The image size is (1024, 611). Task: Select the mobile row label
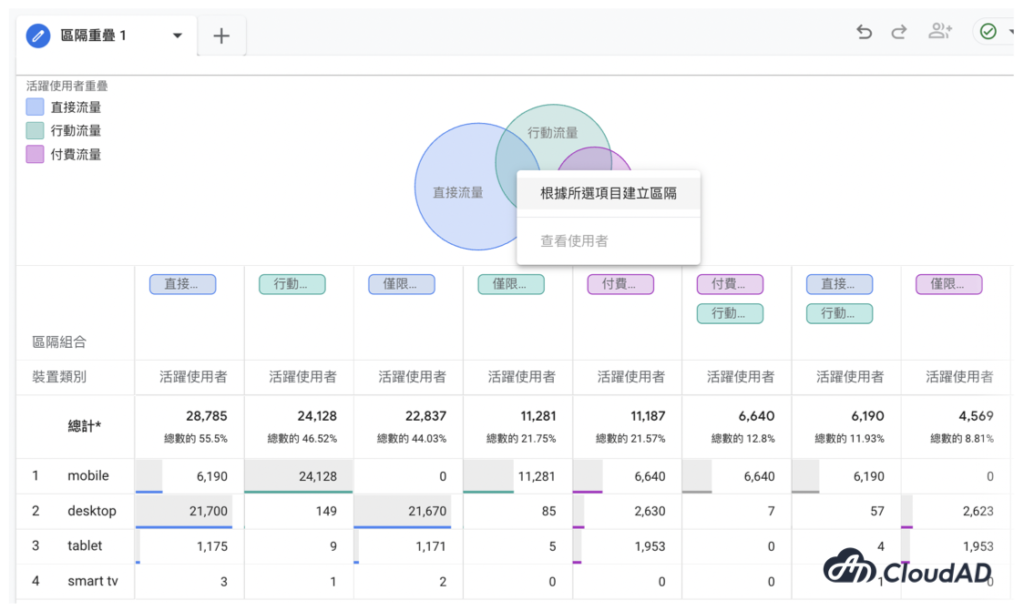[x=88, y=476]
